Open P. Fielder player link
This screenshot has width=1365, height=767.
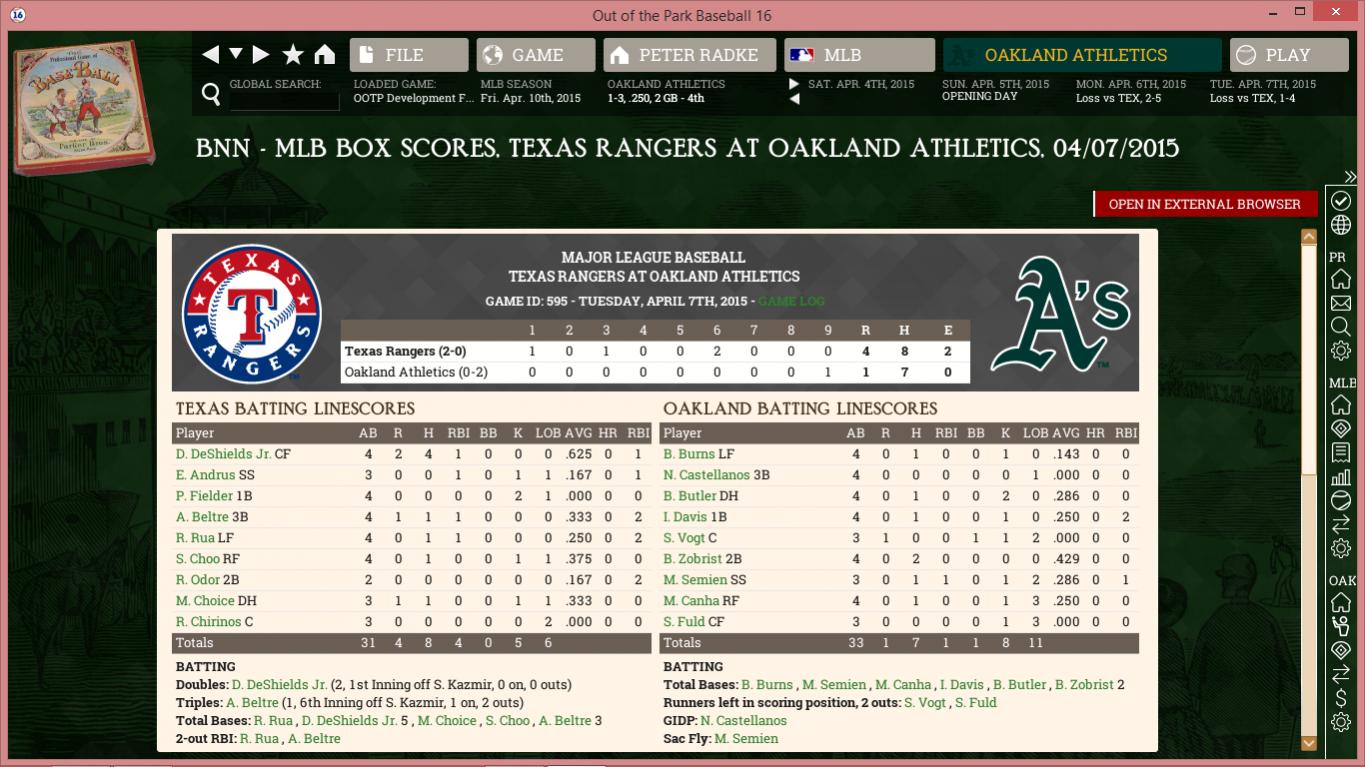pyautogui.click(x=205, y=496)
